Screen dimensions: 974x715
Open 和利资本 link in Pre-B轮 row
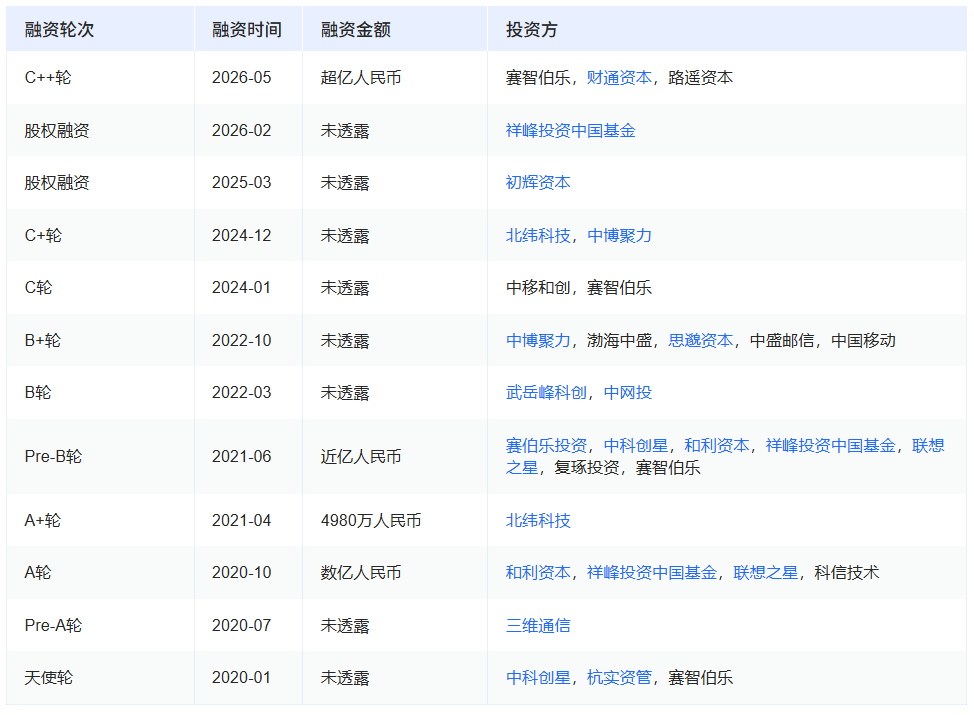(717, 445)
